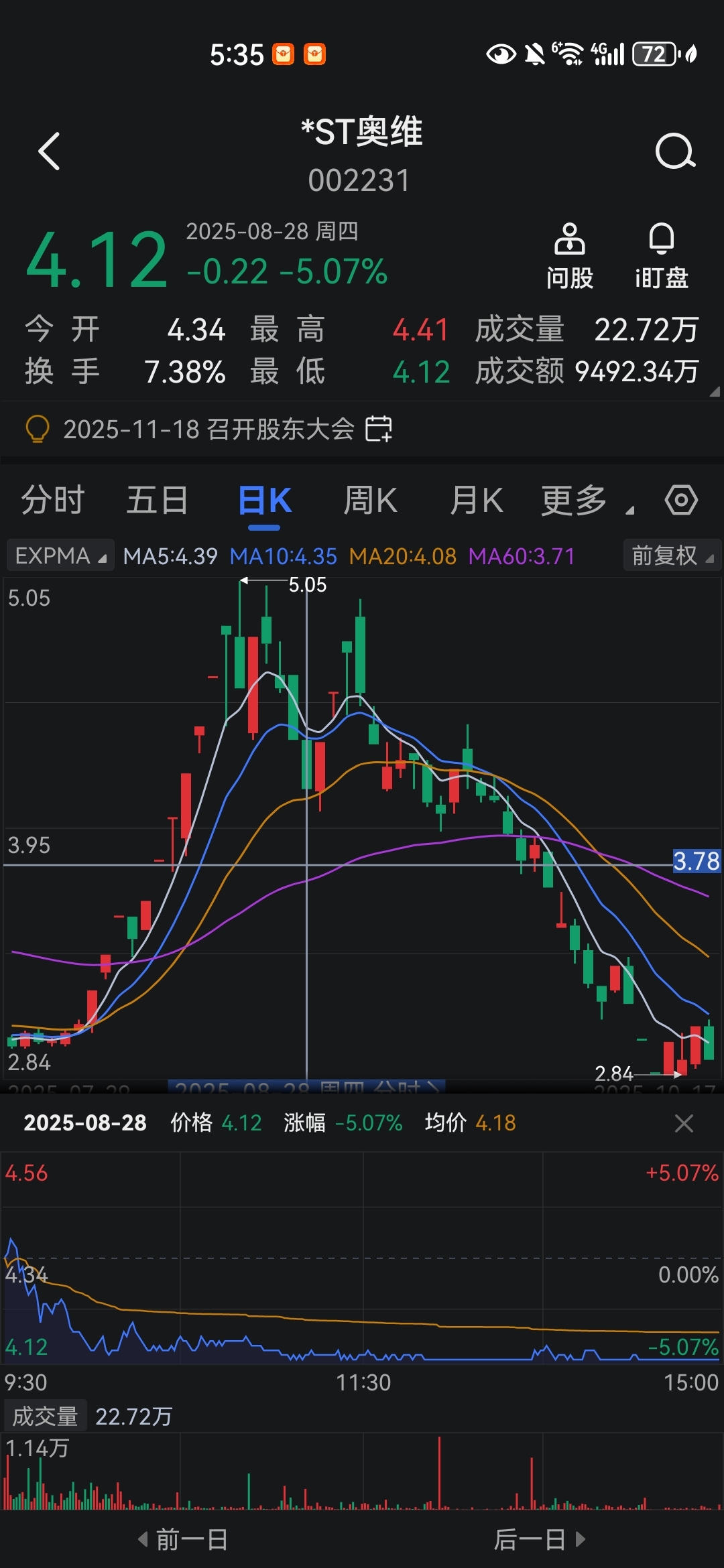The height and width of the screenshot is (1568, 724).
Task: Add shareholder meeting to calendar icon
Action: pos(379,429)
